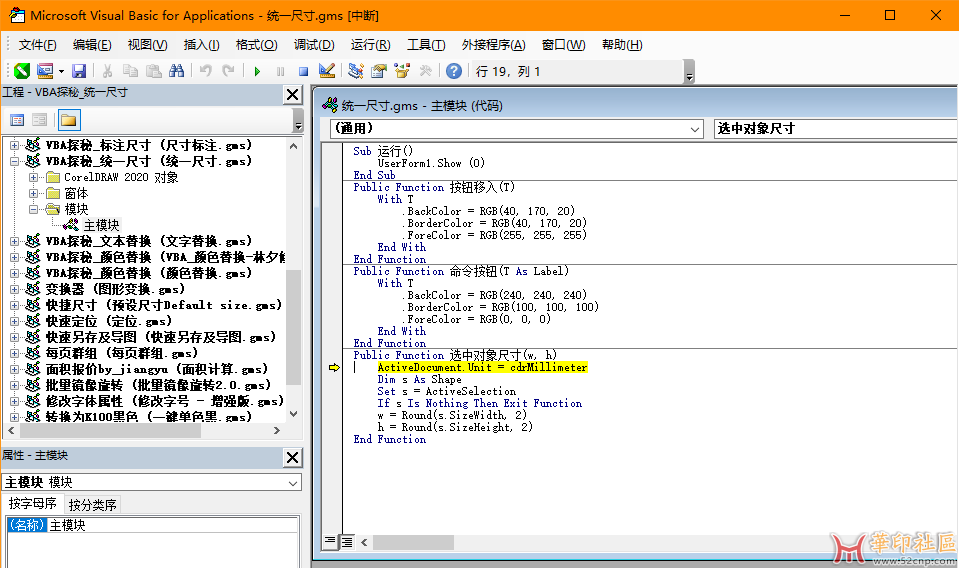Close the 属性 properties panel
The width and height of the screenshot is (959, 568).
293,457
